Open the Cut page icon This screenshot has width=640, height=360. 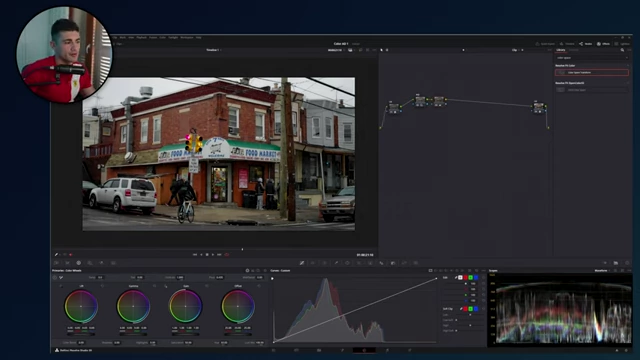click(296, 350)
